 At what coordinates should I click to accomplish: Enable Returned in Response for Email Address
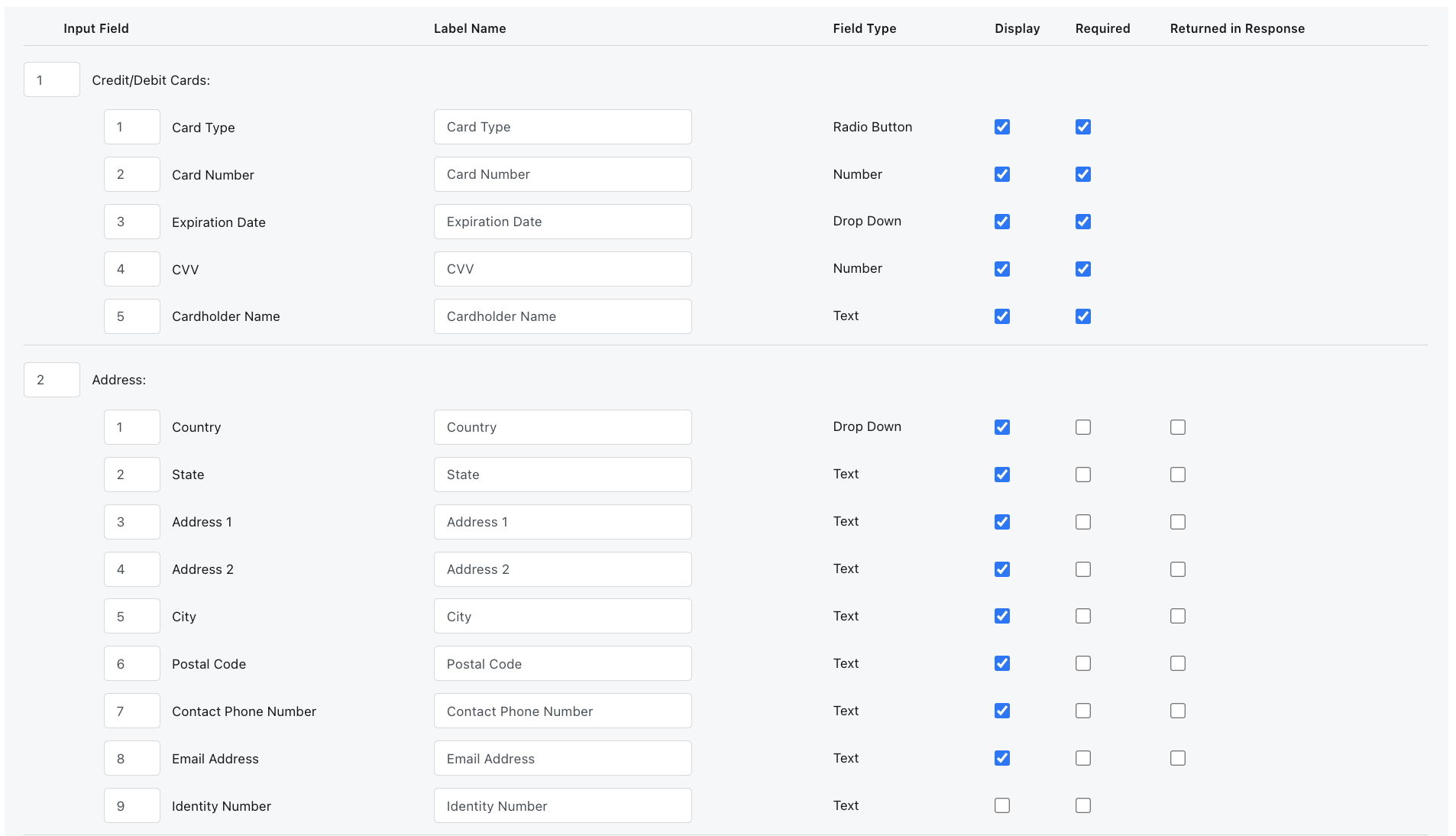tap(1178, 758)
